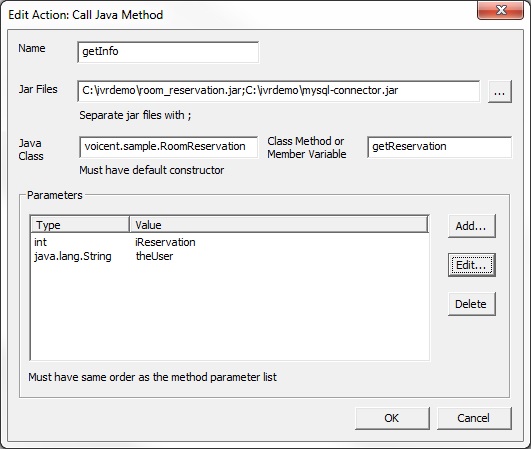531x449 pixels.
Task: Click the Name field containing getInfo
Action: point(168,52)
